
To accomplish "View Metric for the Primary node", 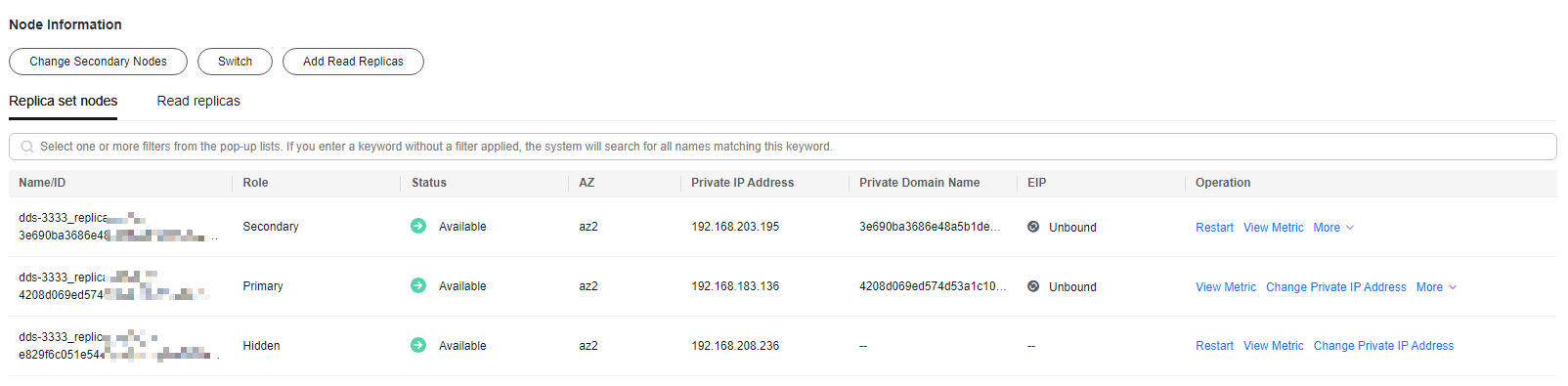I will tap(1226, 287).
